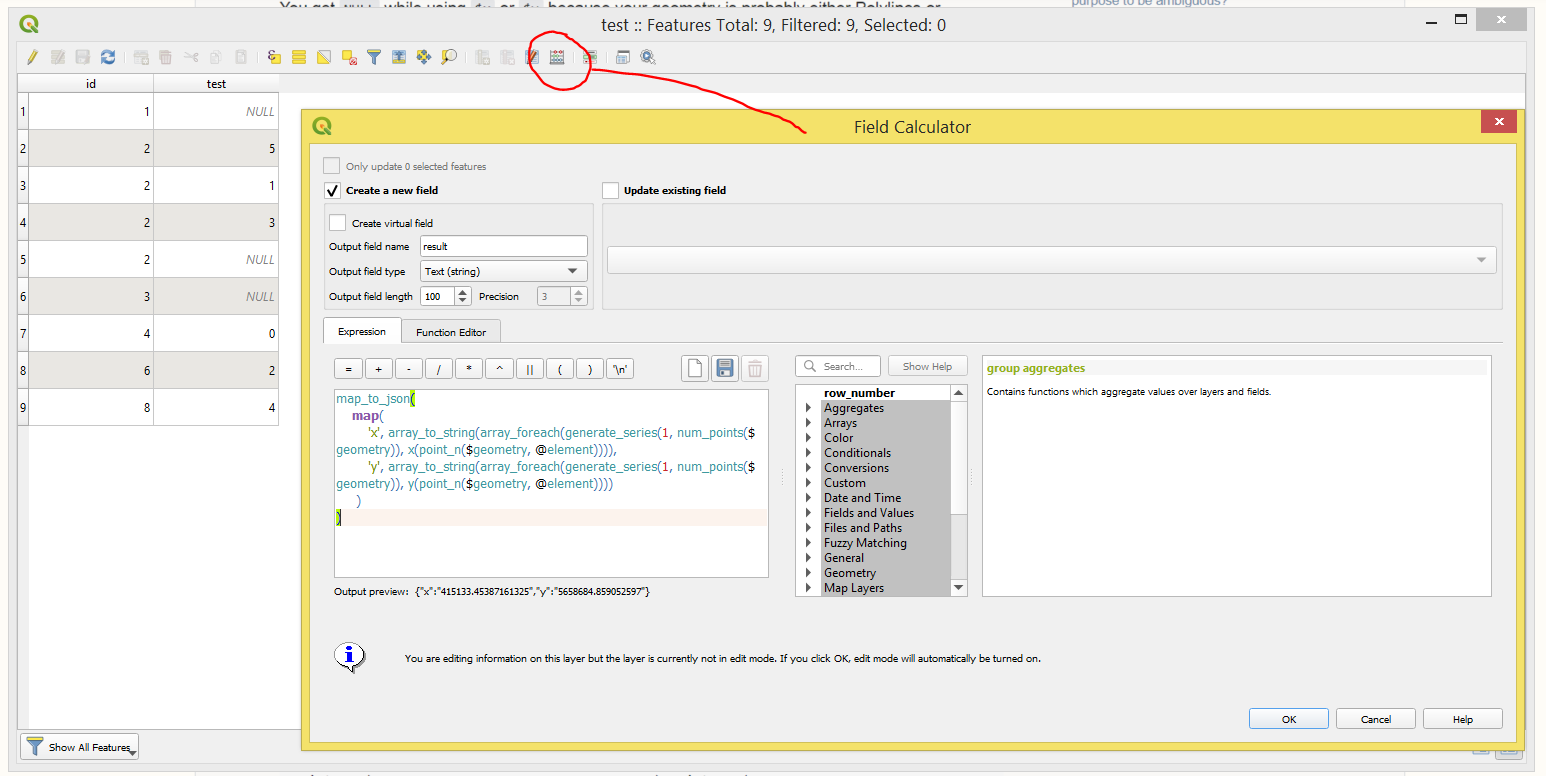Click the conditional formatting icon

point(590,58)
